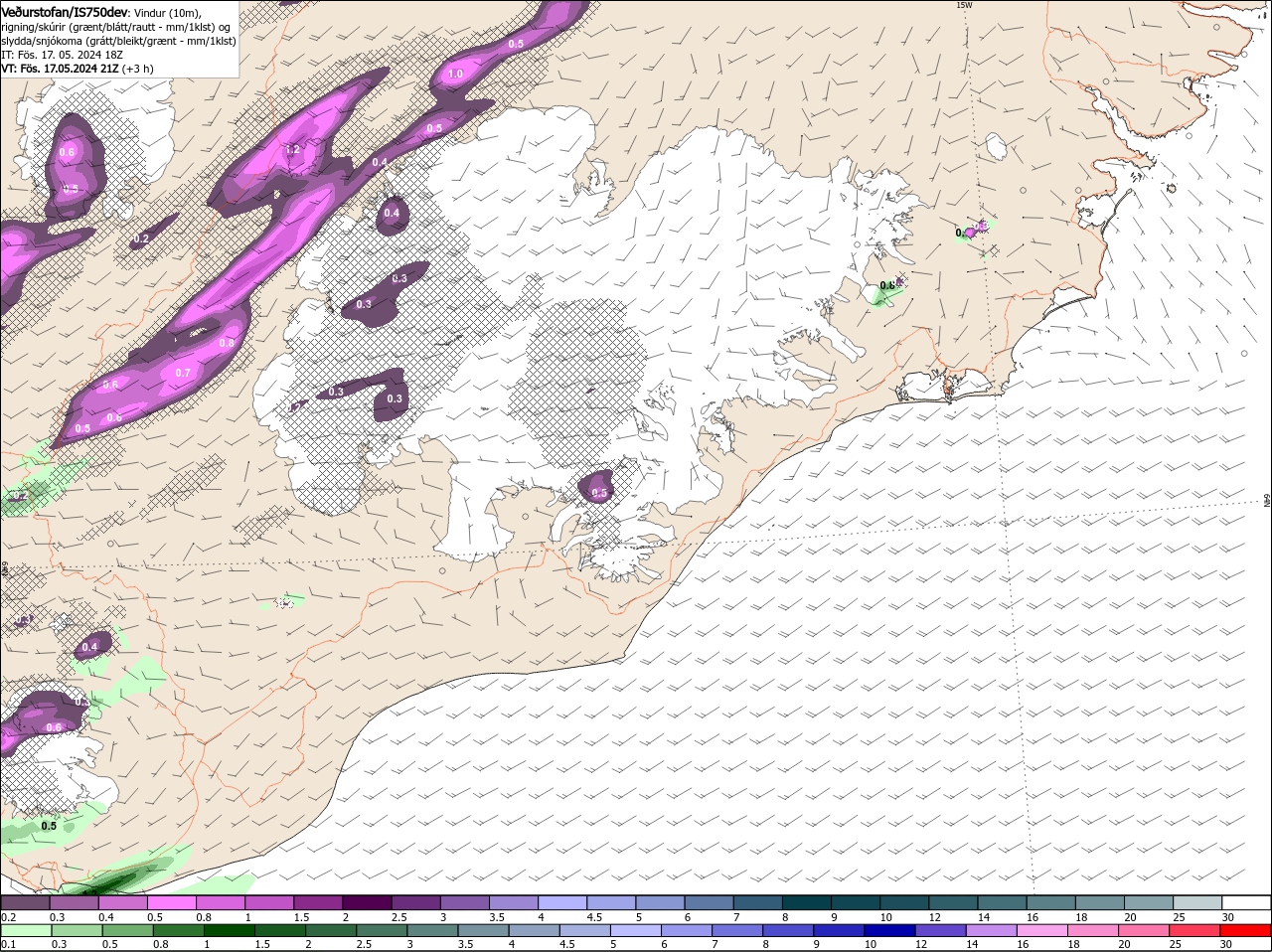Select the bottom-row green swatch starting at 0.5

[x=128, y=931]
